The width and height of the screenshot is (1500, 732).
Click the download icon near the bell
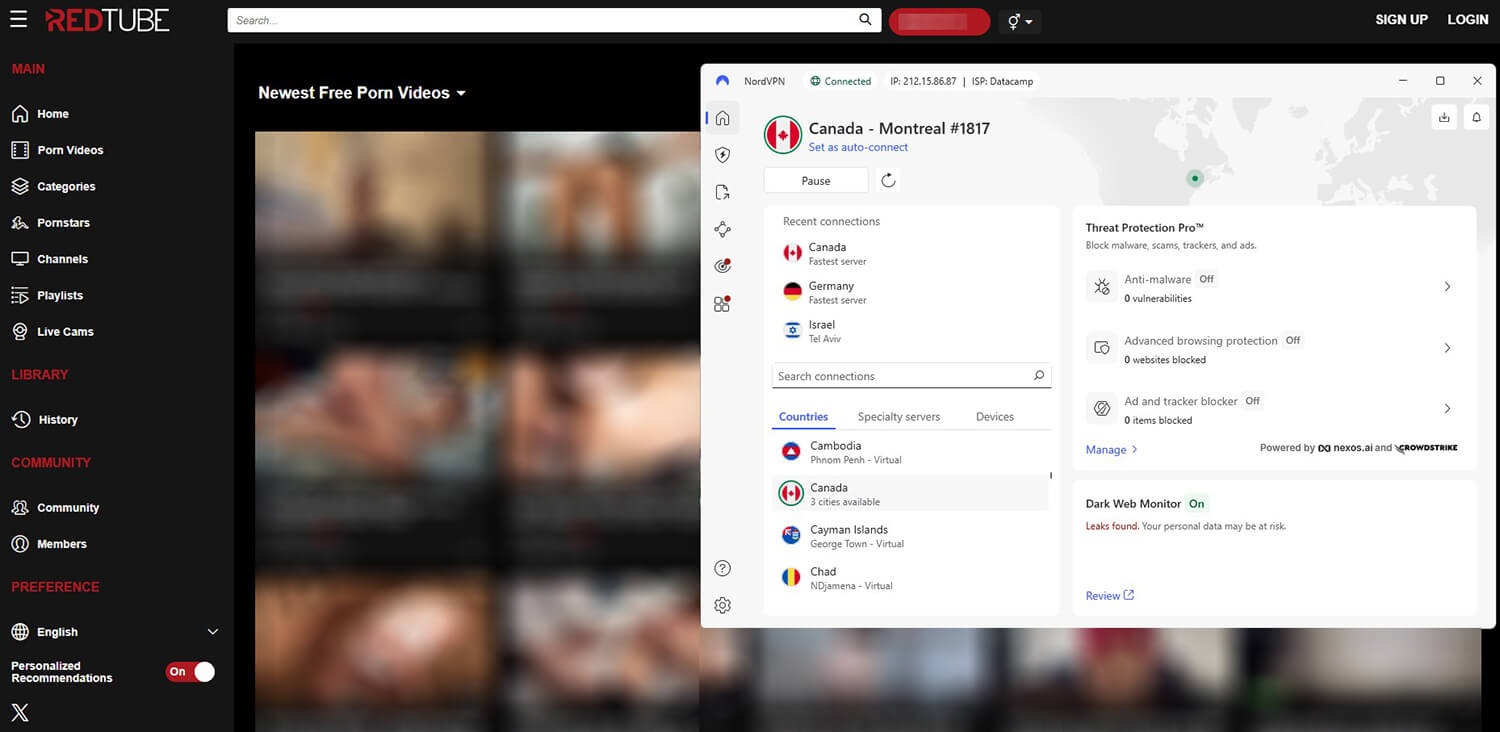click(1444, 117)
